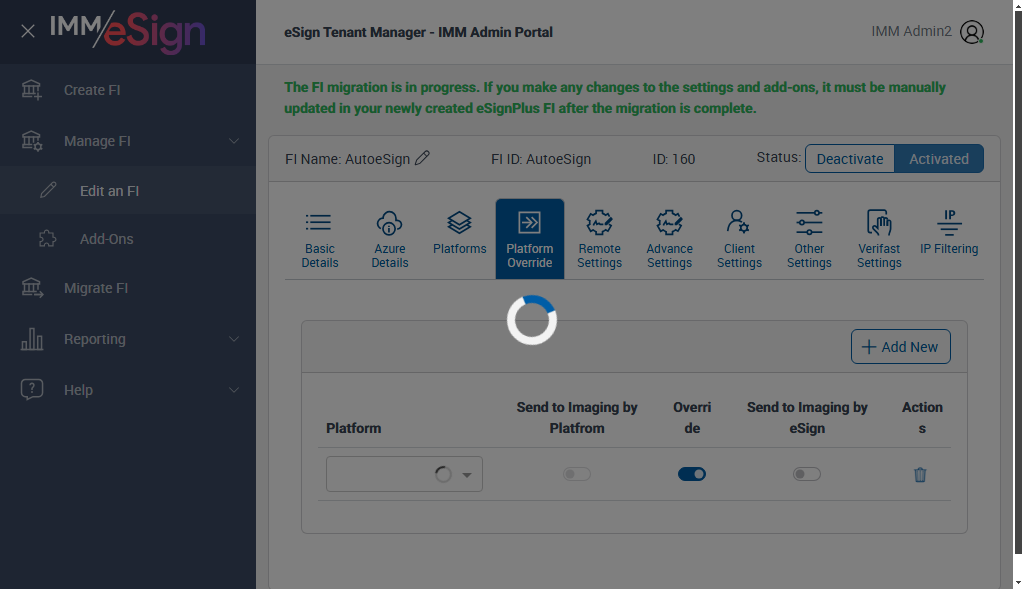Expand the Manage FI chevron
This screenshot has height=589, width=1024.
pos(233,141)
